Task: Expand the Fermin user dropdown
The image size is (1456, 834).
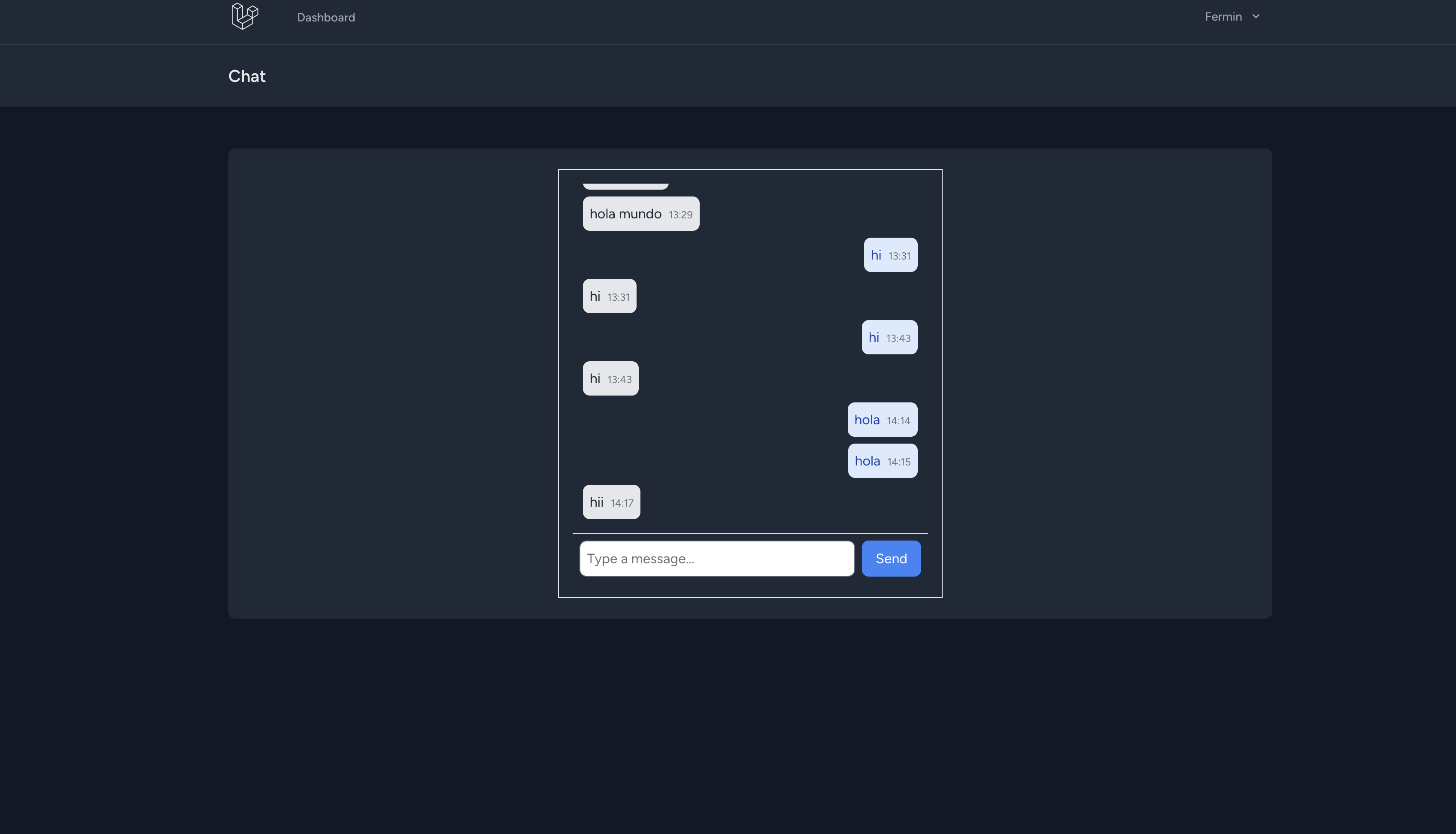Action: tap(1232, 17)
